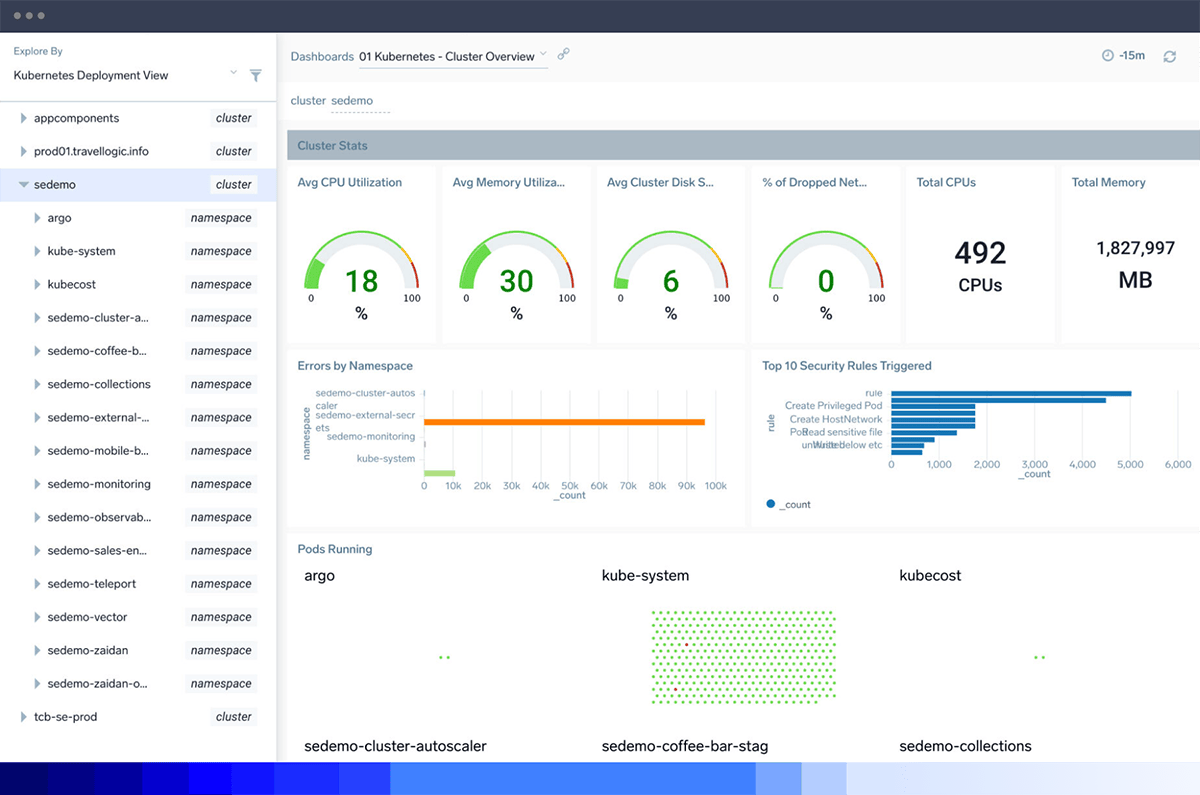Screen dimensions: 1200x795
Task: Open the filter icon in the Explore By panel
Action: pyautogui.click(x=256, y=75)
